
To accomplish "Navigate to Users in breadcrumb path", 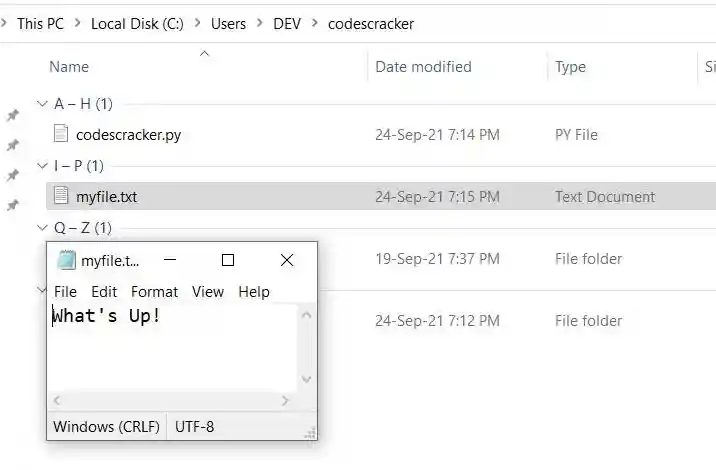I will coord(228,24).
